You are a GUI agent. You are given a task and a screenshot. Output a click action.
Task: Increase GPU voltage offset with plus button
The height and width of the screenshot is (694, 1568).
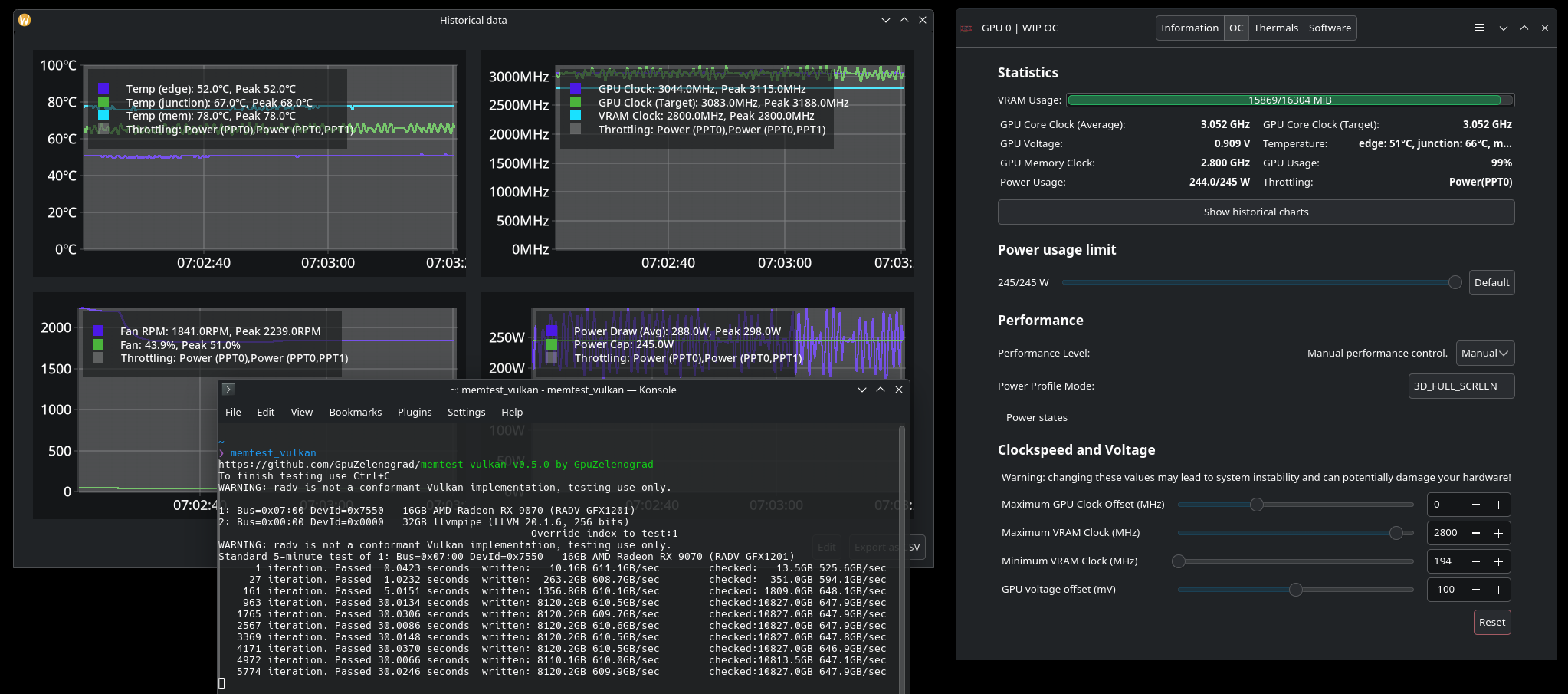[x=1498, y=590]
